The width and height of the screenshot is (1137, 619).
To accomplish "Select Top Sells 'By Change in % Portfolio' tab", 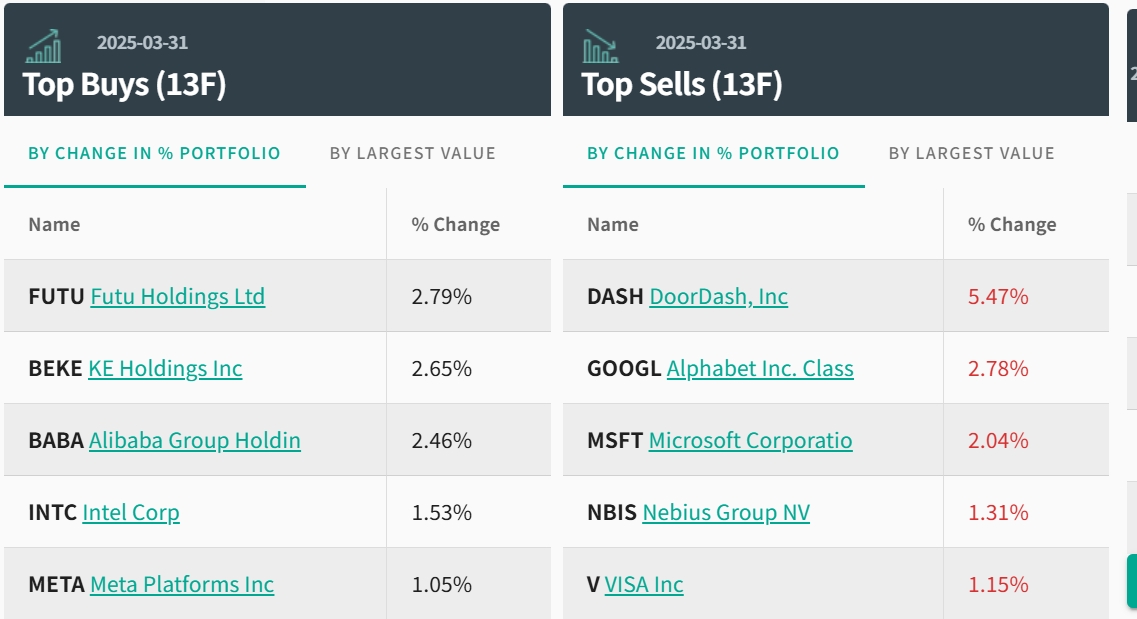I will click(x=713, y=154).
